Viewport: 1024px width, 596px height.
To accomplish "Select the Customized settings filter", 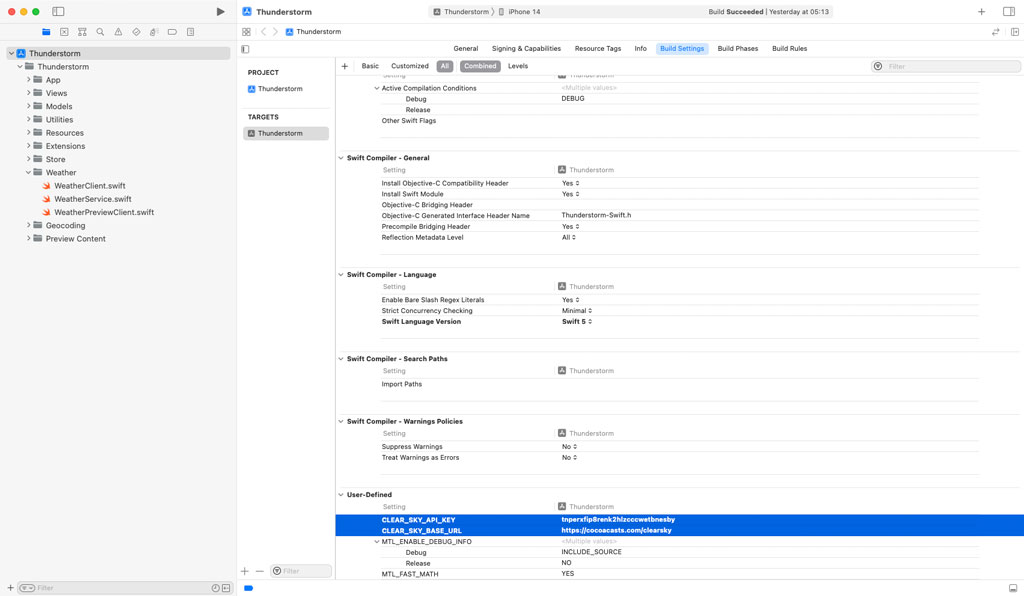I will point(408,66).
